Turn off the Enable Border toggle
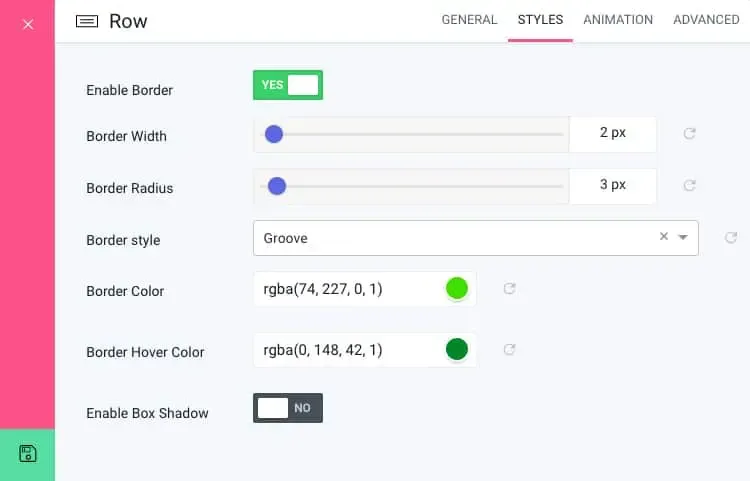 point(288,85)
